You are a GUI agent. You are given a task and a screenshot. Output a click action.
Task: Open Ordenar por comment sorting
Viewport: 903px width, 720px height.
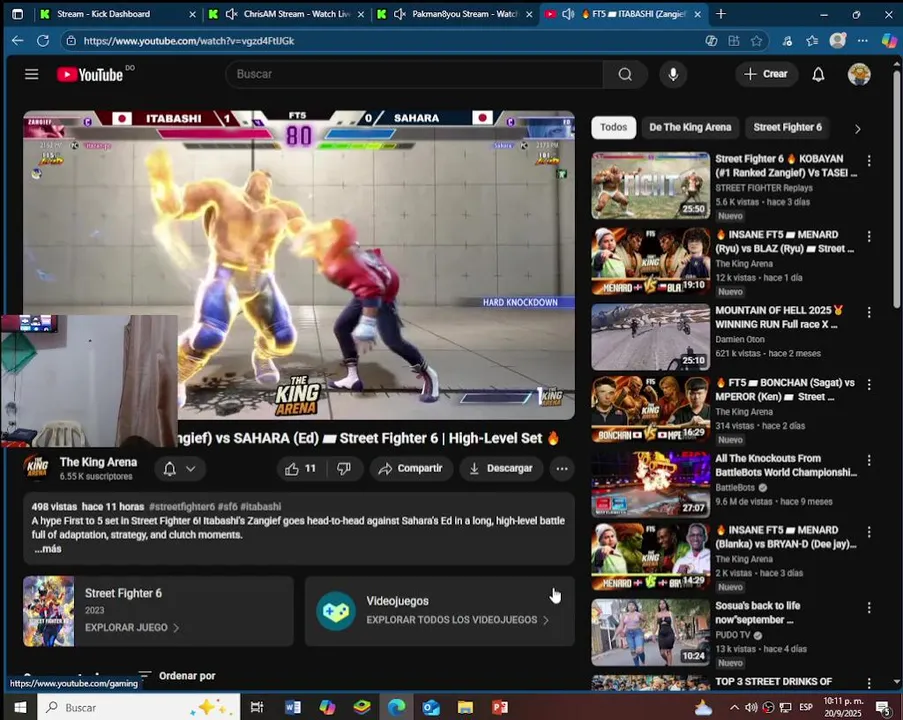[x=177, y=675]
